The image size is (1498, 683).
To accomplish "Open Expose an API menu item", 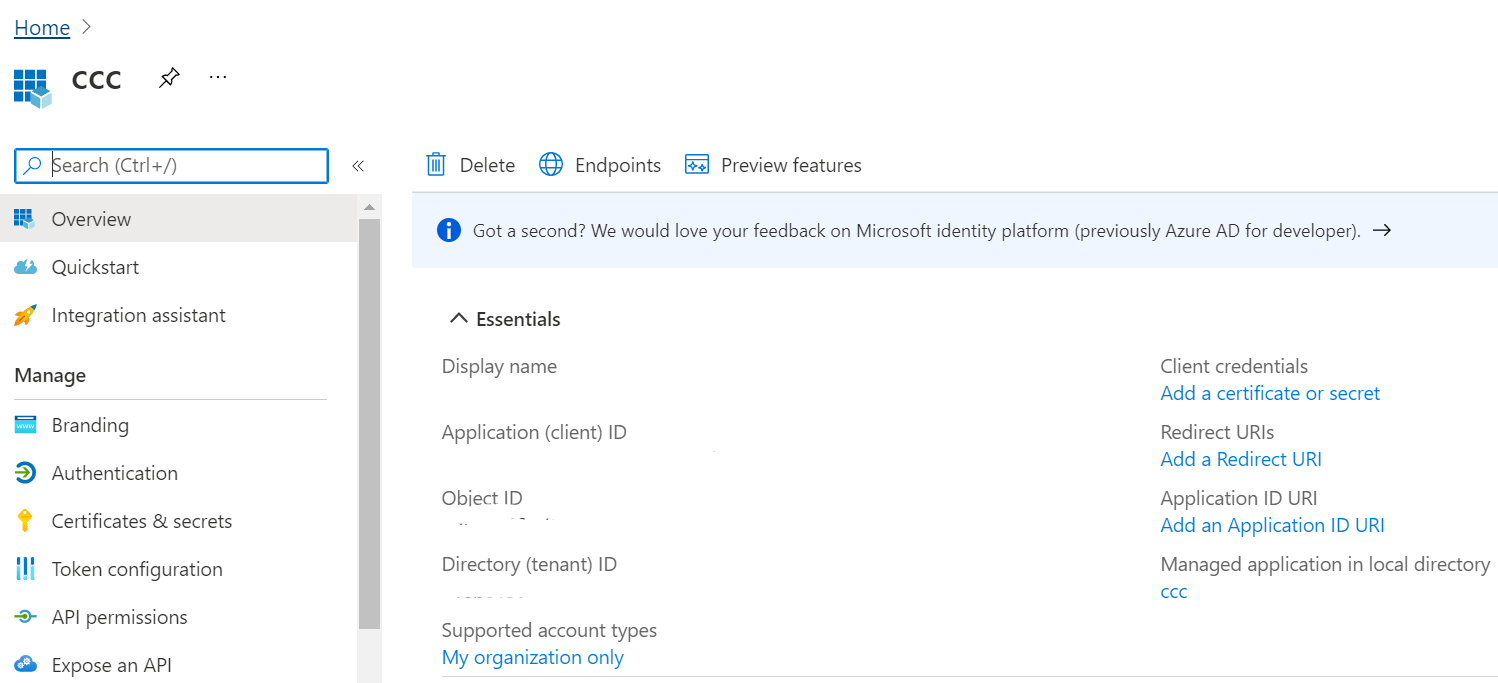I will point(178,663).
